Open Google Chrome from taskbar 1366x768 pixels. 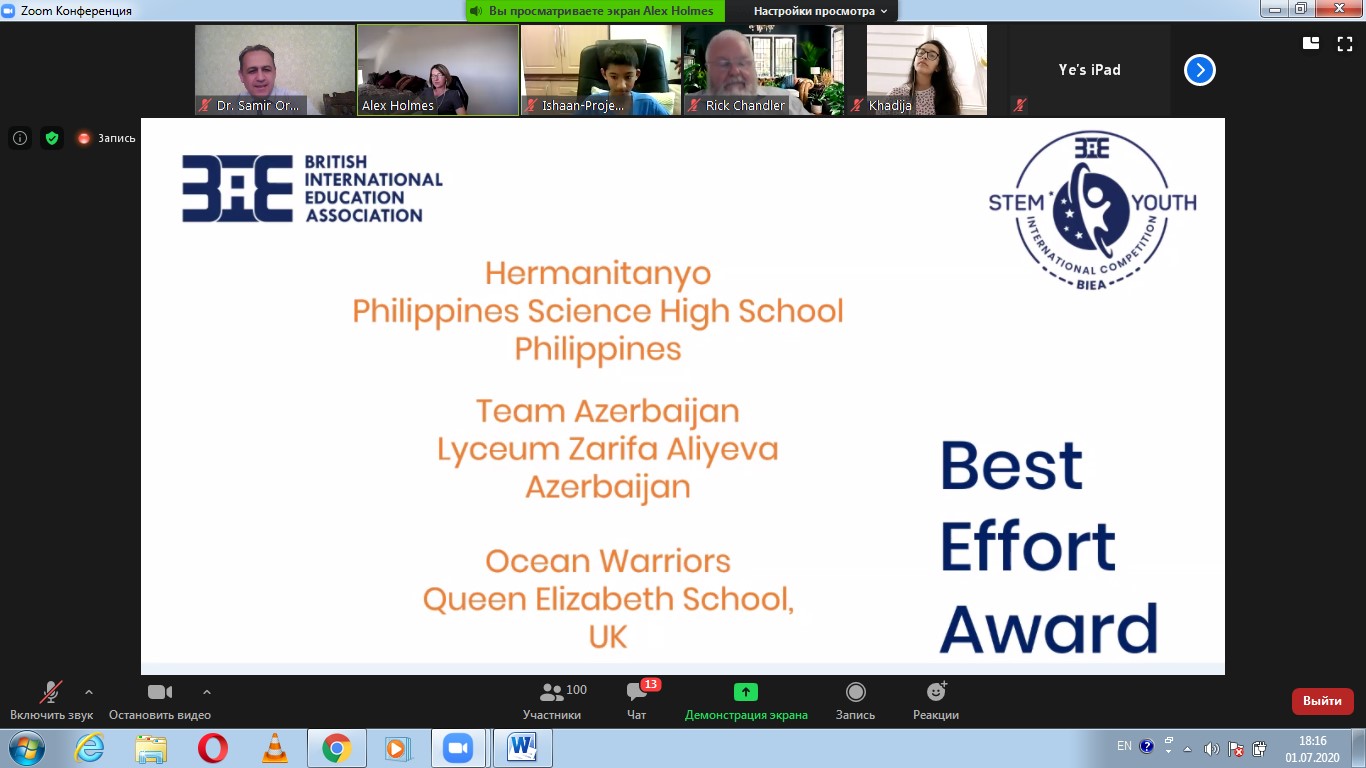[x=336, y=748]
